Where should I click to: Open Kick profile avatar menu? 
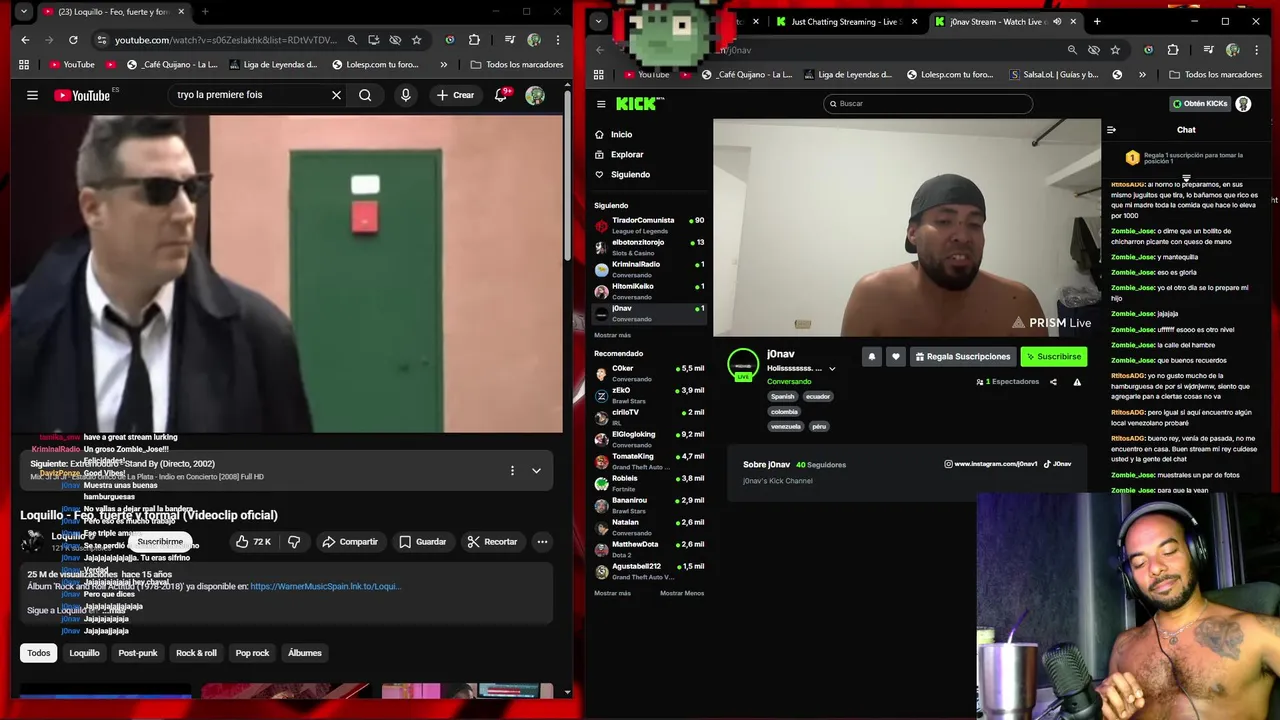1243,104
